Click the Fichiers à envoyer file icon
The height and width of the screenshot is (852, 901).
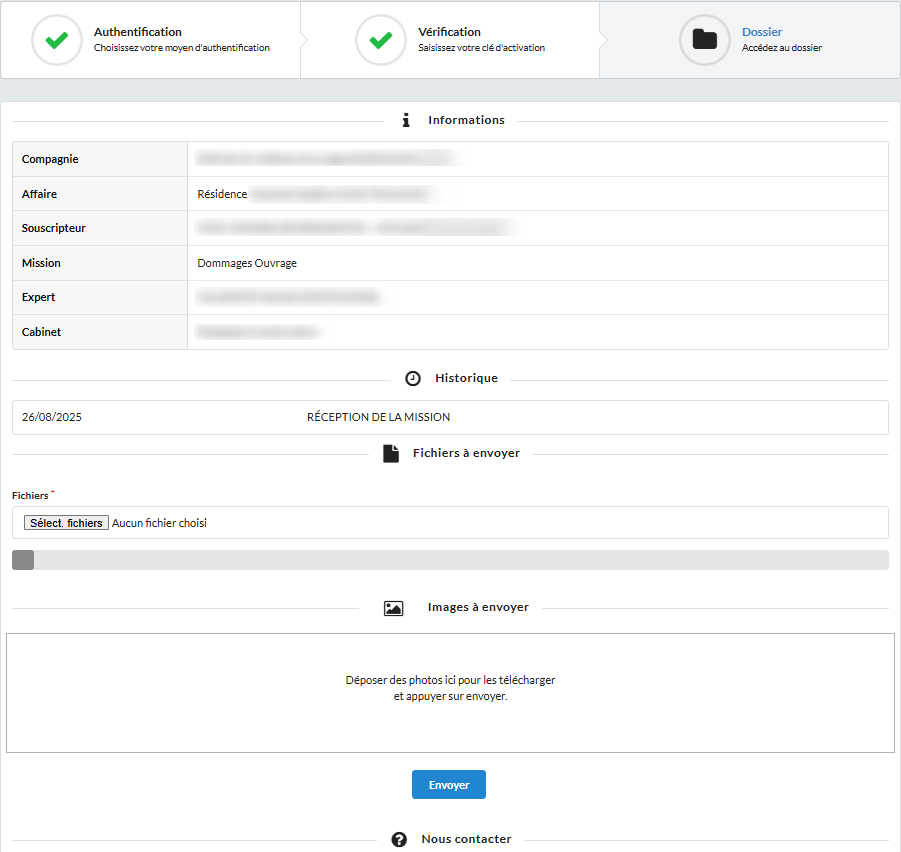pyautogui.click(x=391, y=453)
